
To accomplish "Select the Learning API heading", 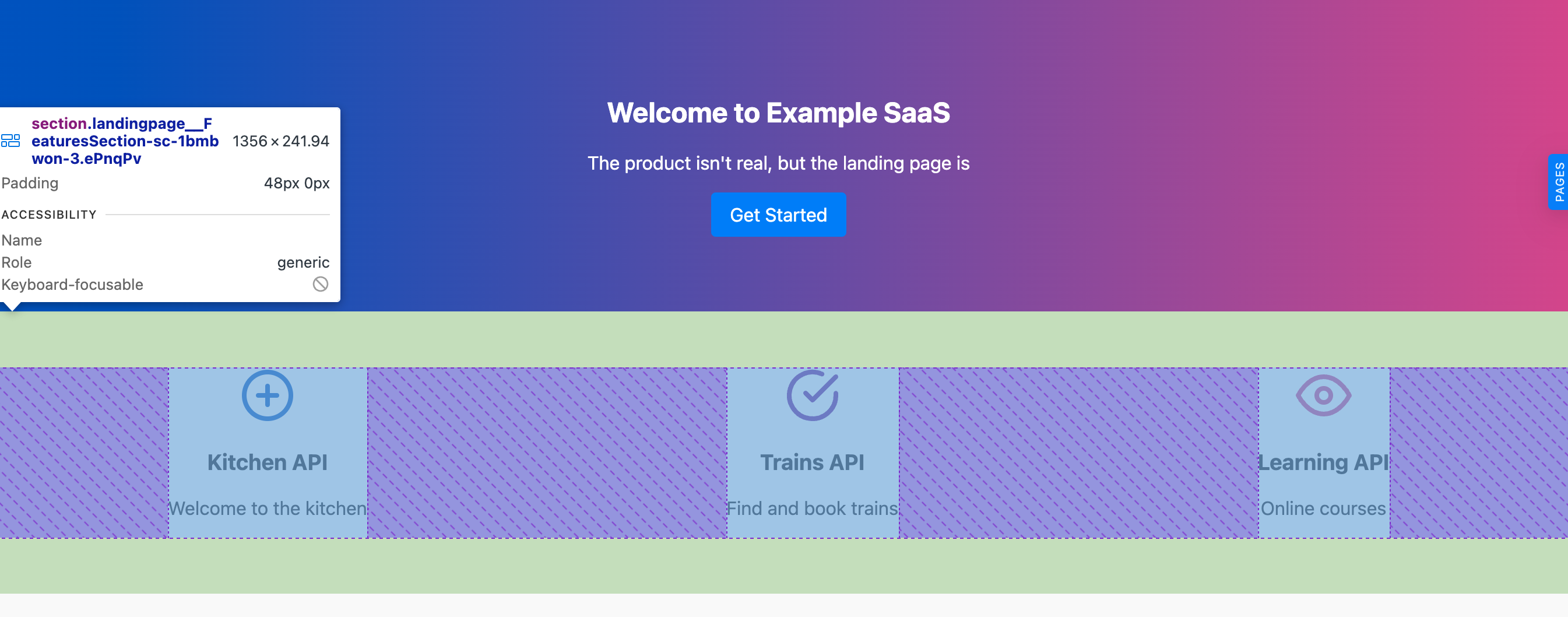I will pos(1323,462).
